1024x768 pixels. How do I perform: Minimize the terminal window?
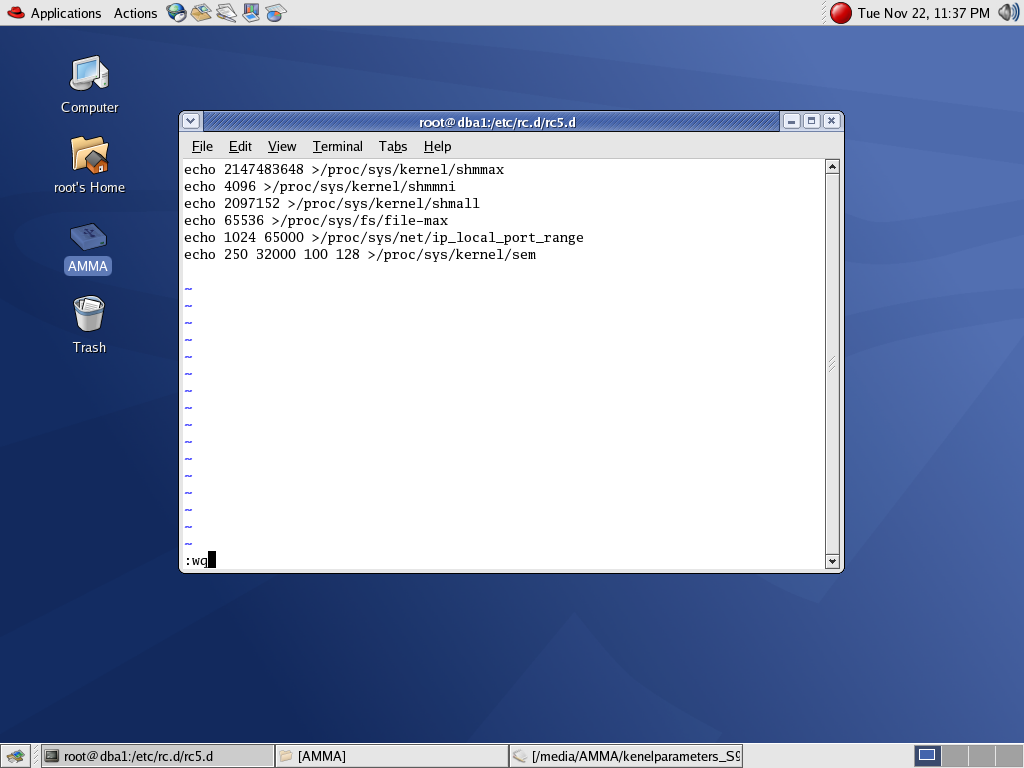[x=792, y=121]
